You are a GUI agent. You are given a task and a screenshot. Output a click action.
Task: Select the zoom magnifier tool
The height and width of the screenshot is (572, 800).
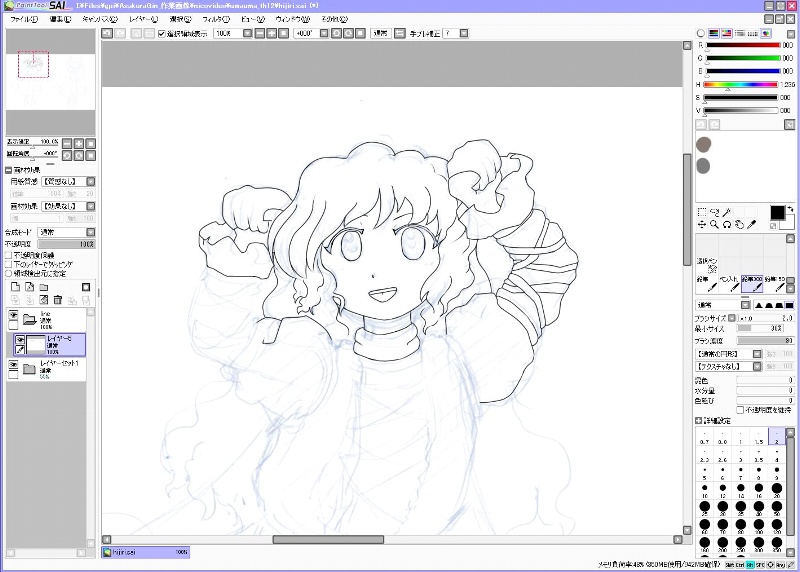tap(714, 224)
